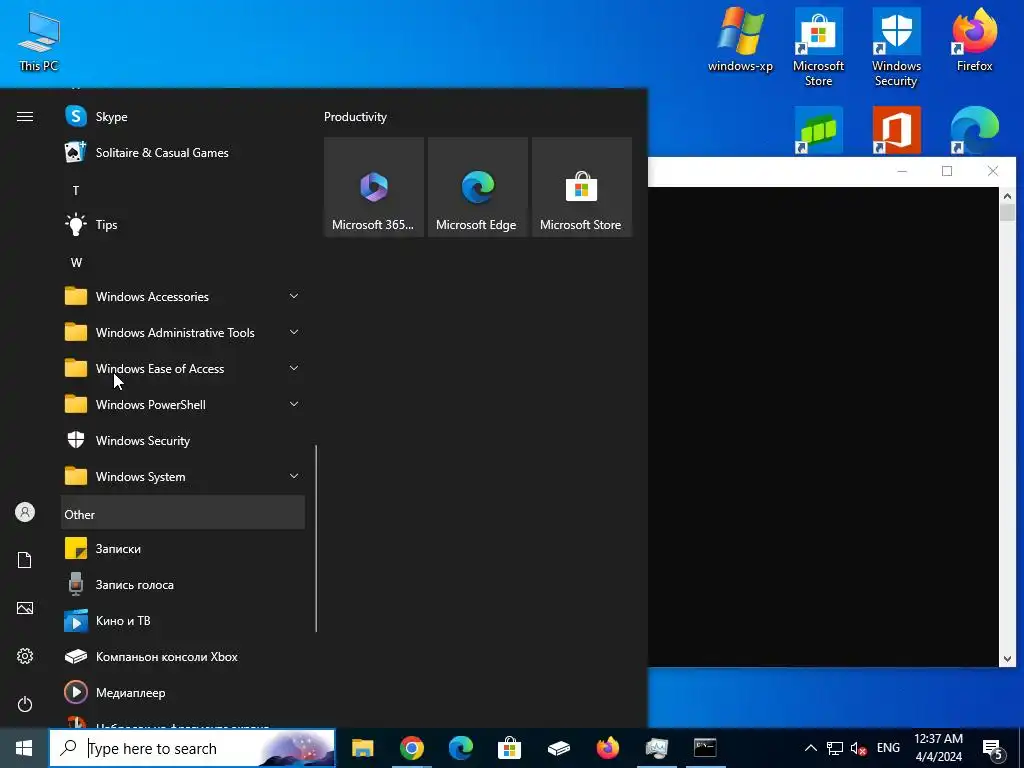Open the Firefox desktop shortcut

pos(974,40)
